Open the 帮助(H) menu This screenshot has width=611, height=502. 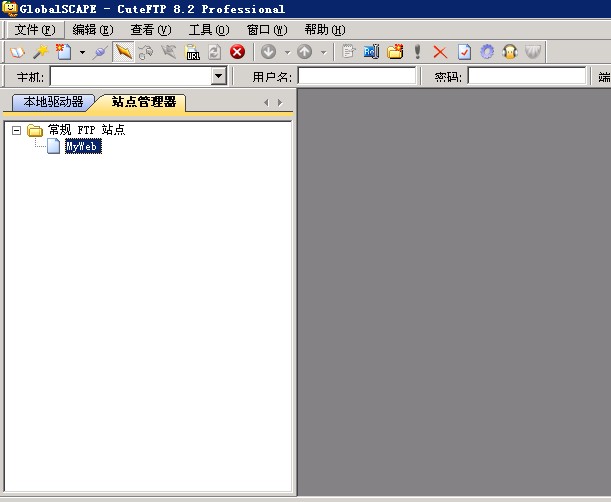325,30
